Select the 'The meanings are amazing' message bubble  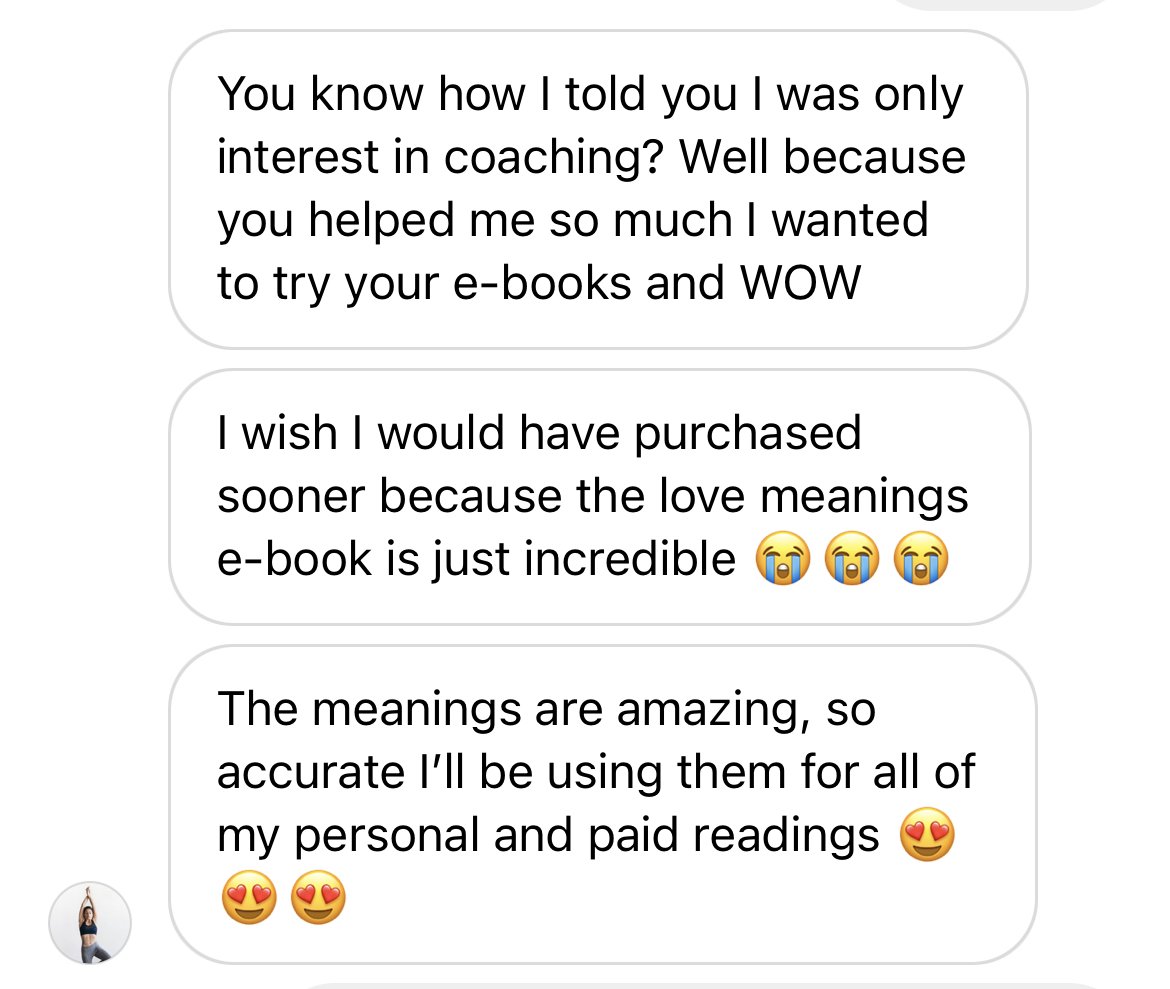pos(603,805)
